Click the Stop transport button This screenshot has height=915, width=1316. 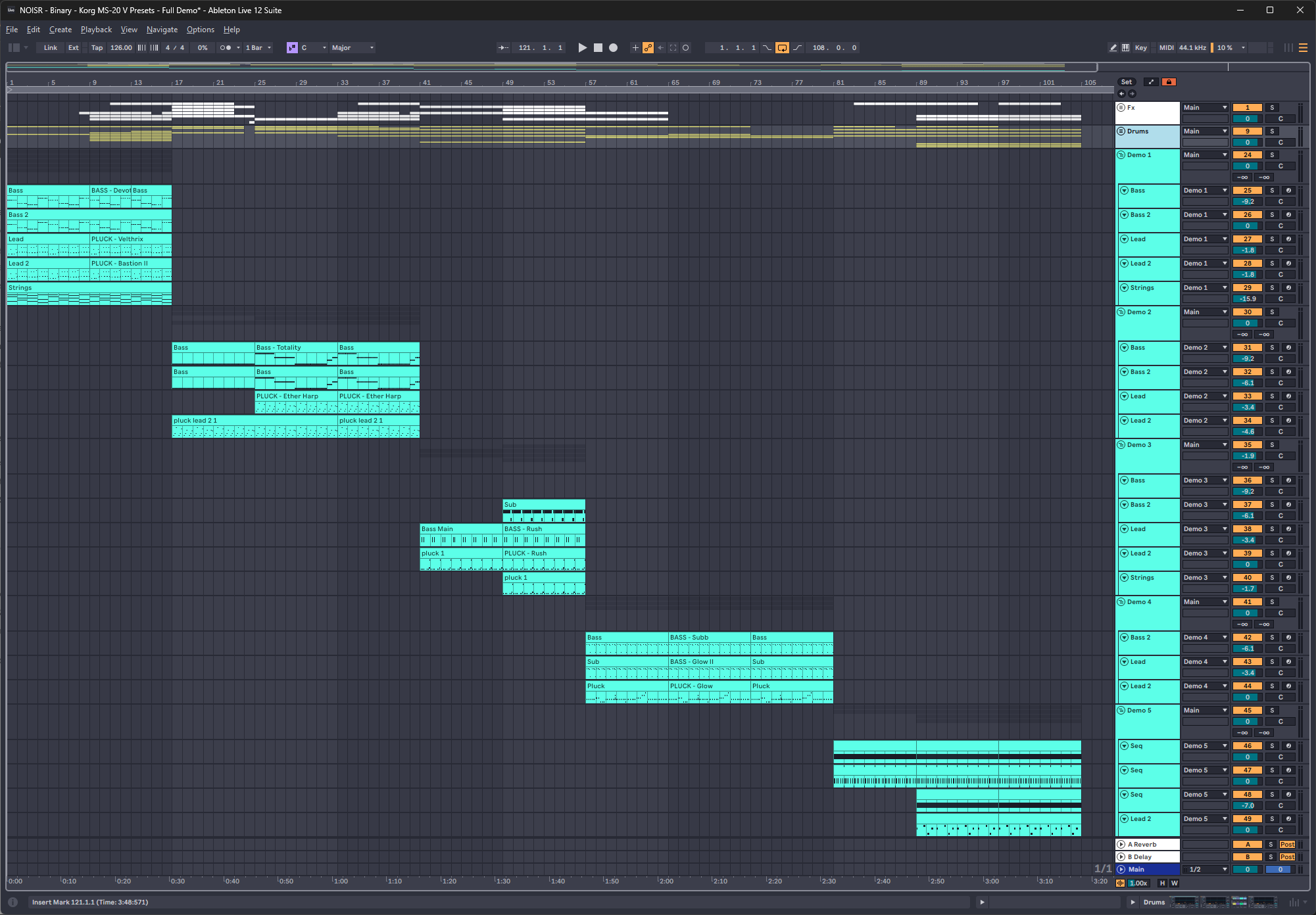click(598, 48)
